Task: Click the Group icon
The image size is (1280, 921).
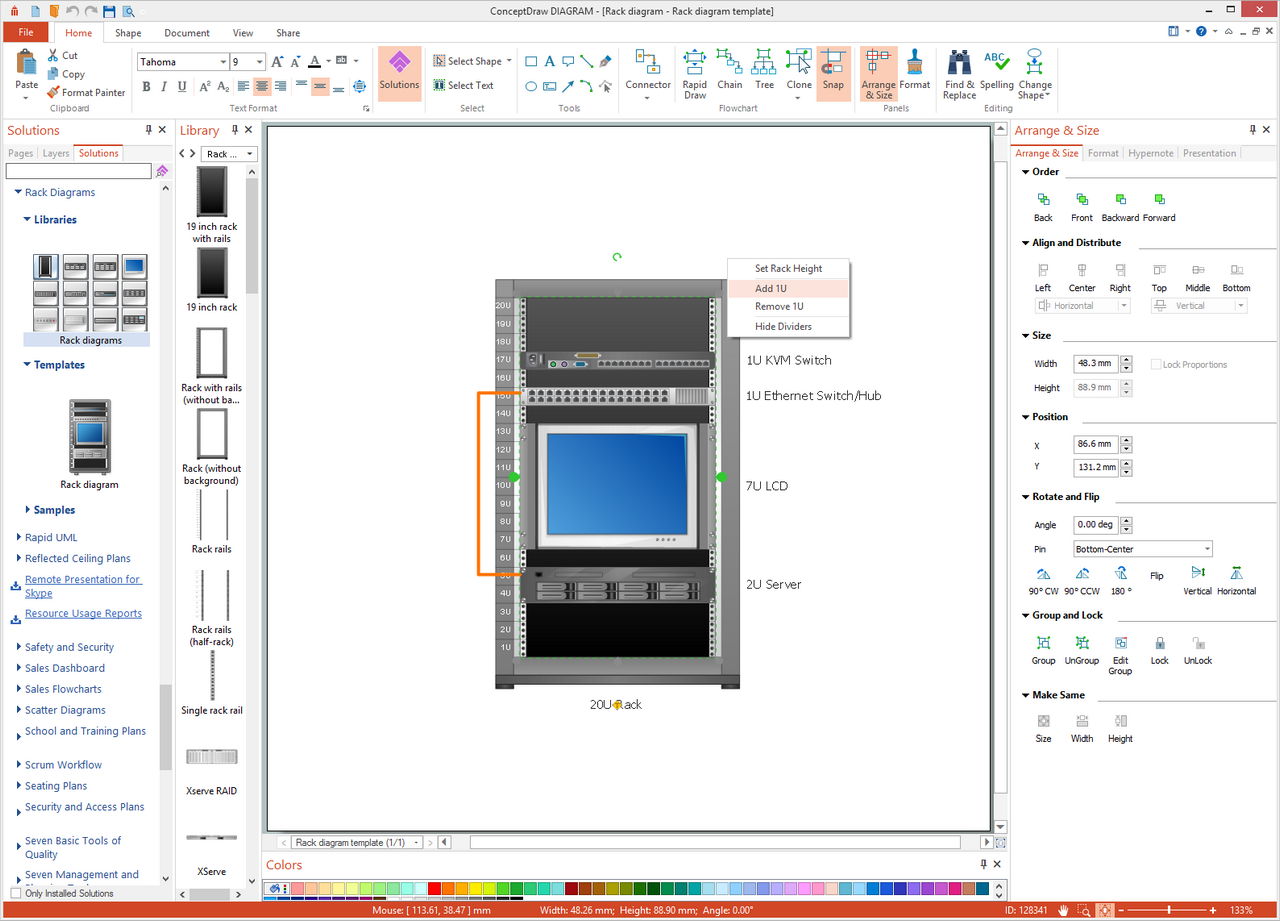Action: point(1043,643)
